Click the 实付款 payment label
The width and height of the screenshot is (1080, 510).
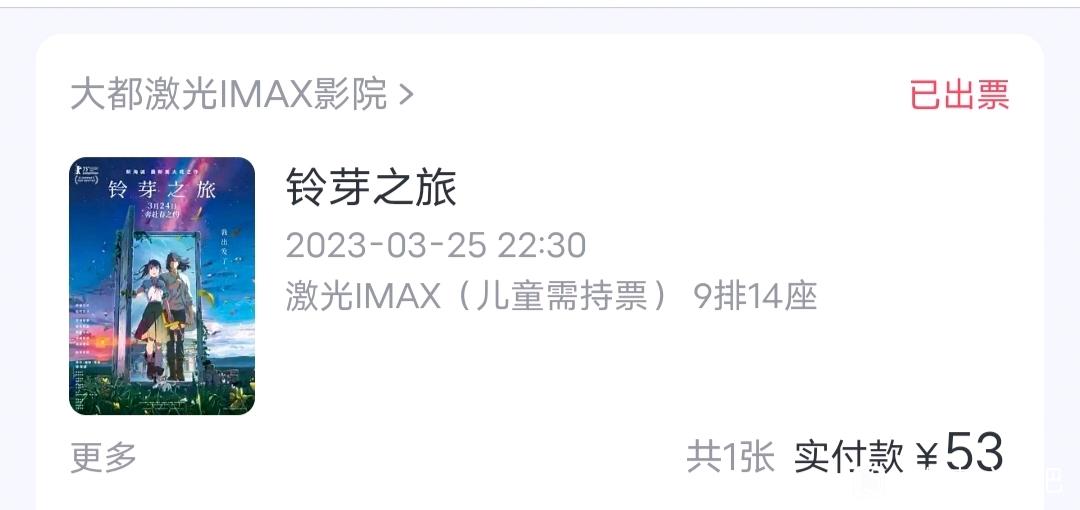(849, 457)
